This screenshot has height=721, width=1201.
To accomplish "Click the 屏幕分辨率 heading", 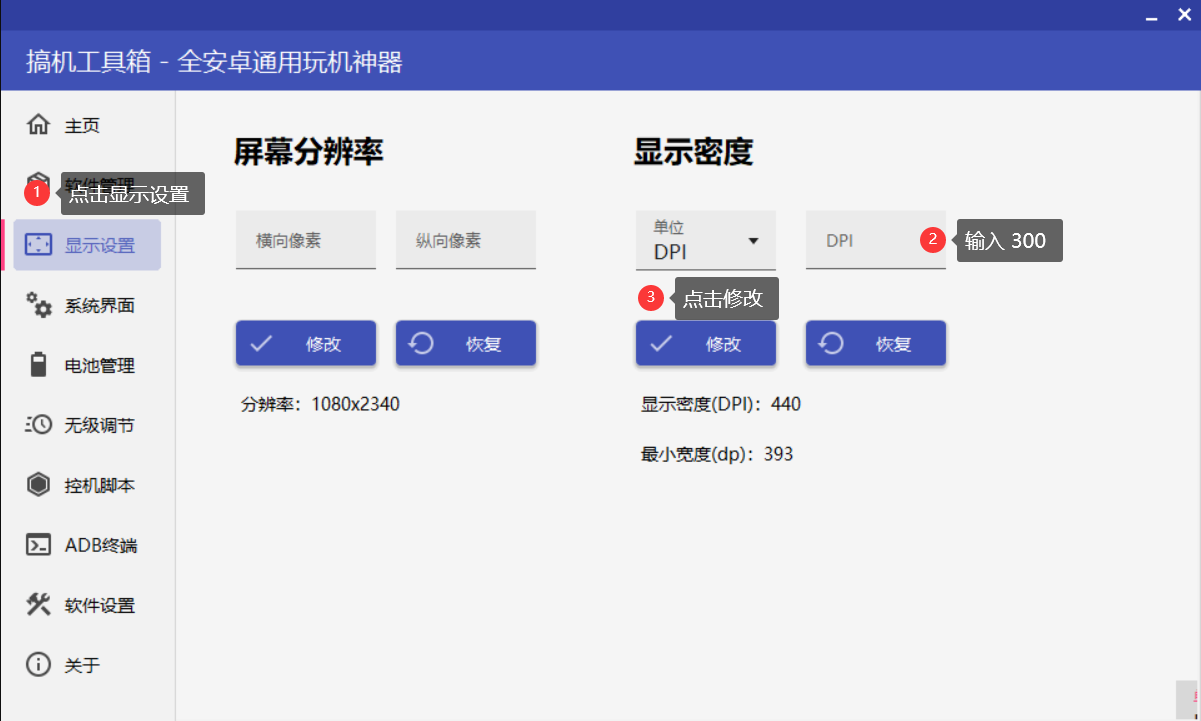I will coord(309,151).
